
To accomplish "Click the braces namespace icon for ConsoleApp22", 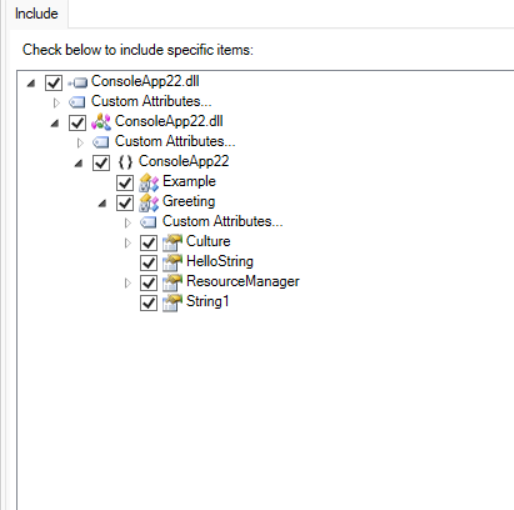I will (x=125, y=162).
